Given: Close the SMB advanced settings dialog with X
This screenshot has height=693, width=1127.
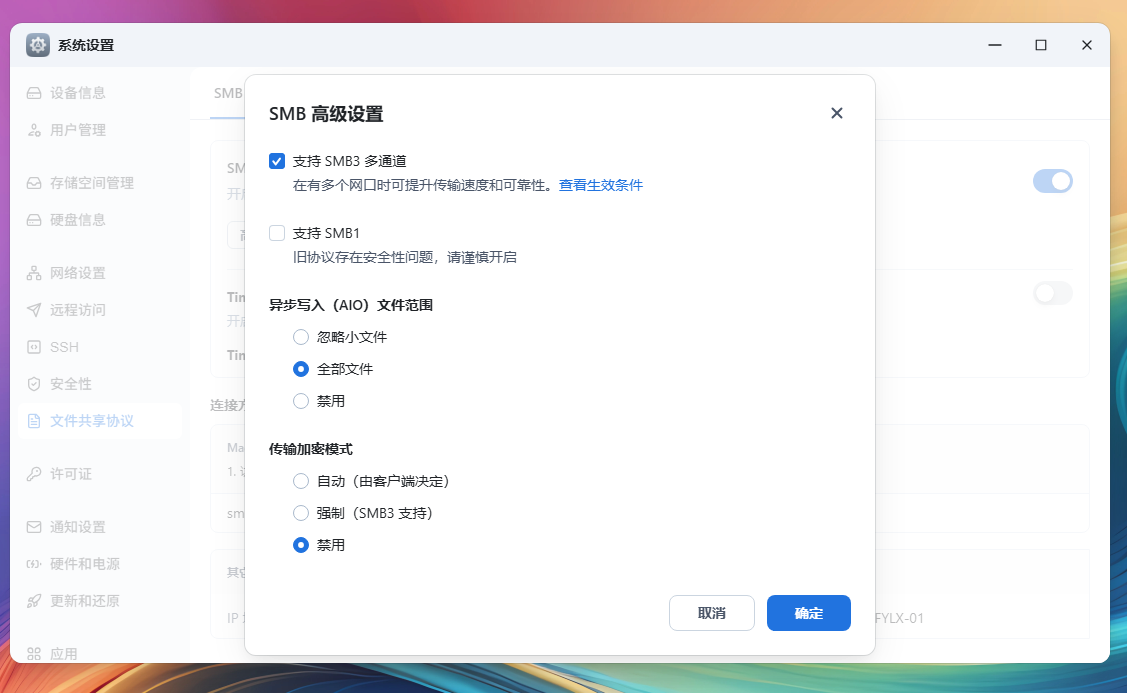Looking at the screenshot, I should (837, 113).
